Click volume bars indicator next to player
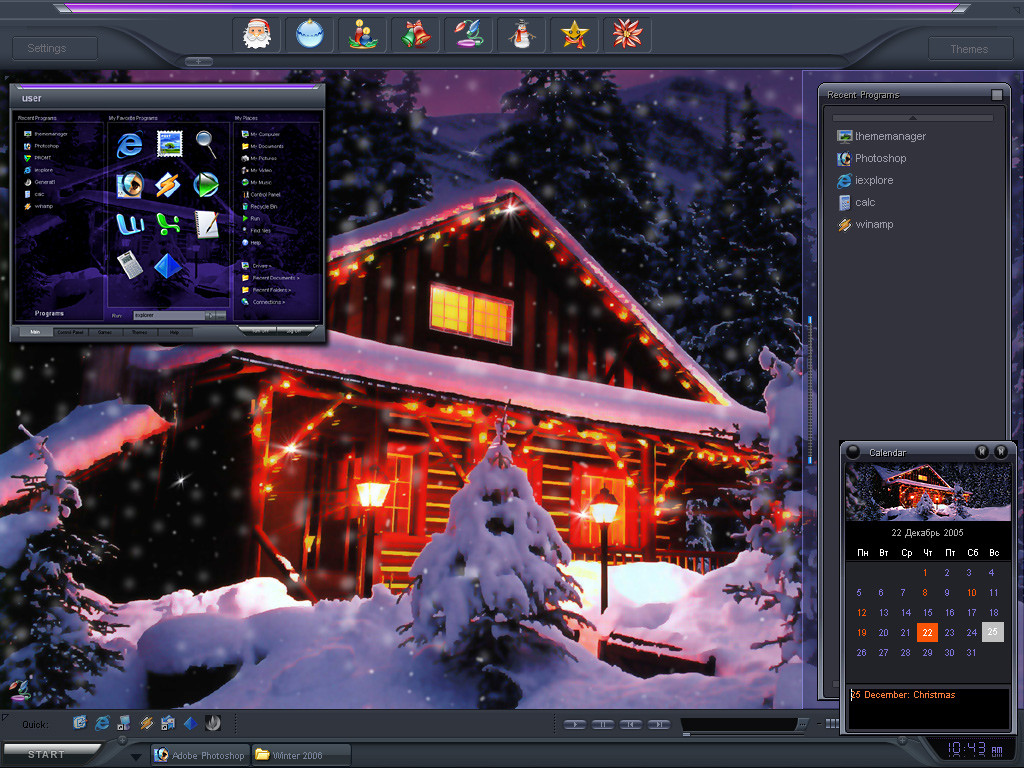Image resolution: width=1024 pixels, height=768 pixels. [x=832, y=724]
